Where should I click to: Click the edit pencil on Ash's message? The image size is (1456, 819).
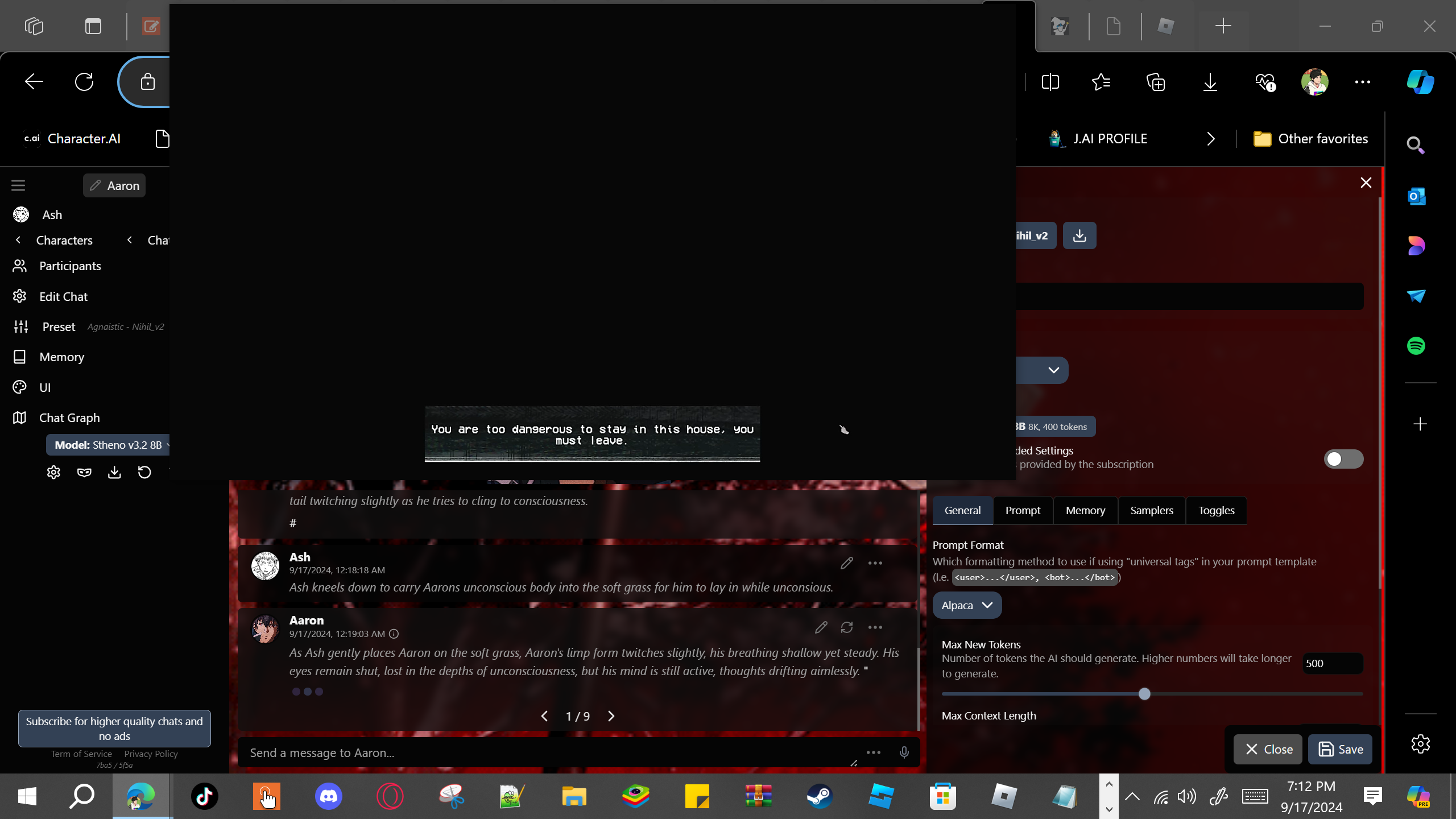[x=847, y=563]
